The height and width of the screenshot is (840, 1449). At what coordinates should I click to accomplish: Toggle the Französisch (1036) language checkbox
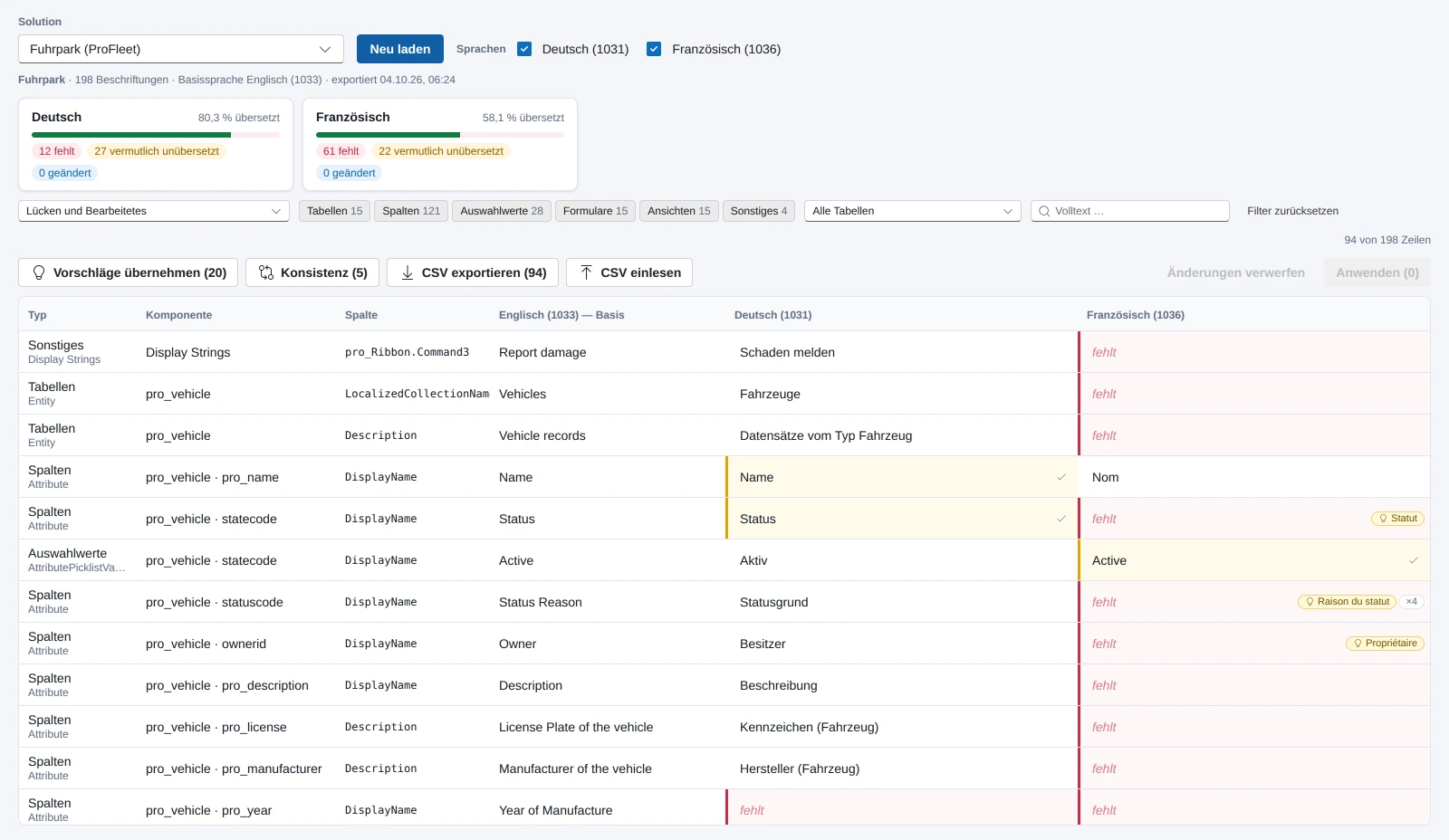point(654,49)
